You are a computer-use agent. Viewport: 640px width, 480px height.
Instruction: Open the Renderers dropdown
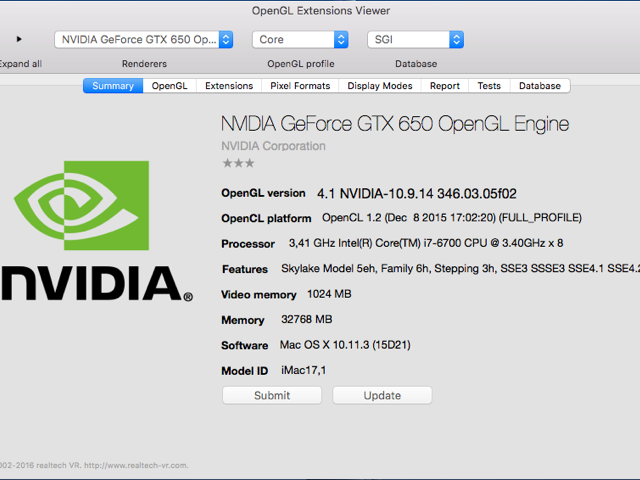click(x=144, y=40)
